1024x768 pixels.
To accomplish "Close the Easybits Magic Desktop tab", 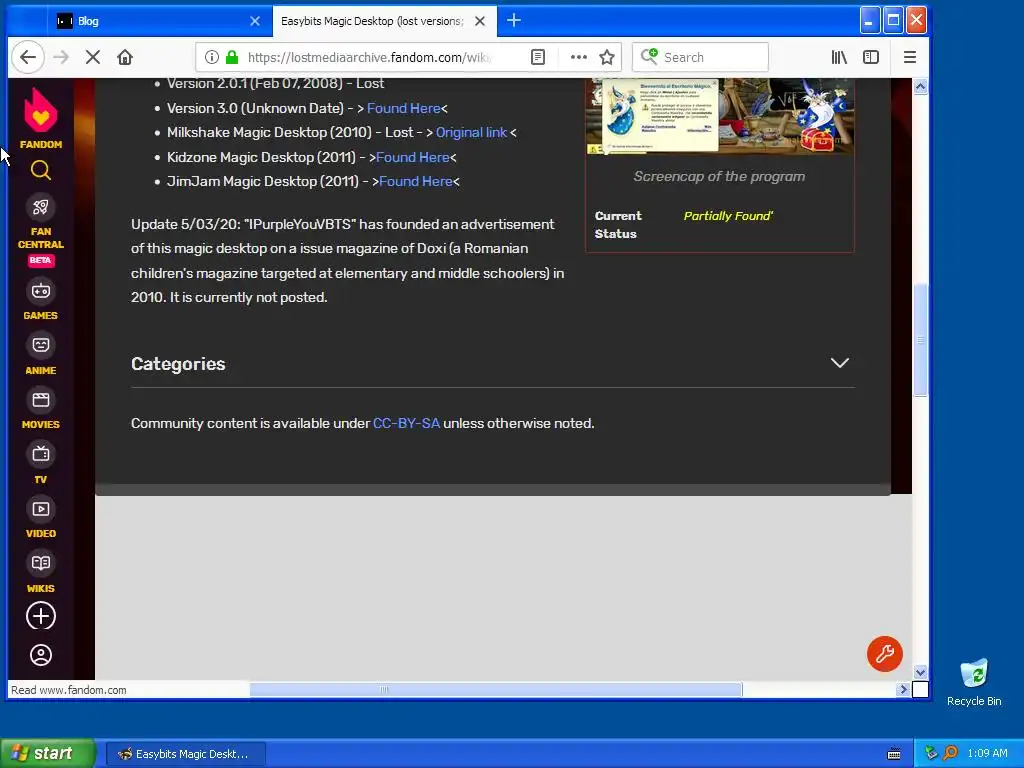I will [x=479, y=21].
